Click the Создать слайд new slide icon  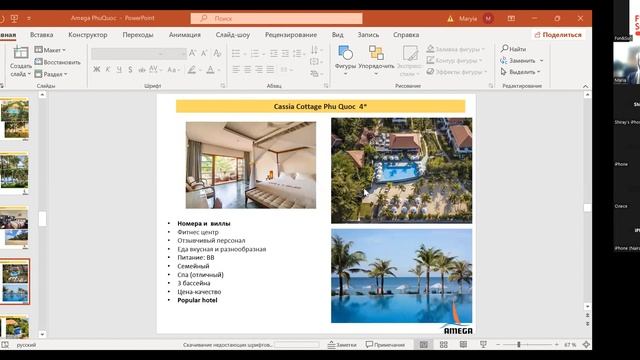(x=20, y=53)
